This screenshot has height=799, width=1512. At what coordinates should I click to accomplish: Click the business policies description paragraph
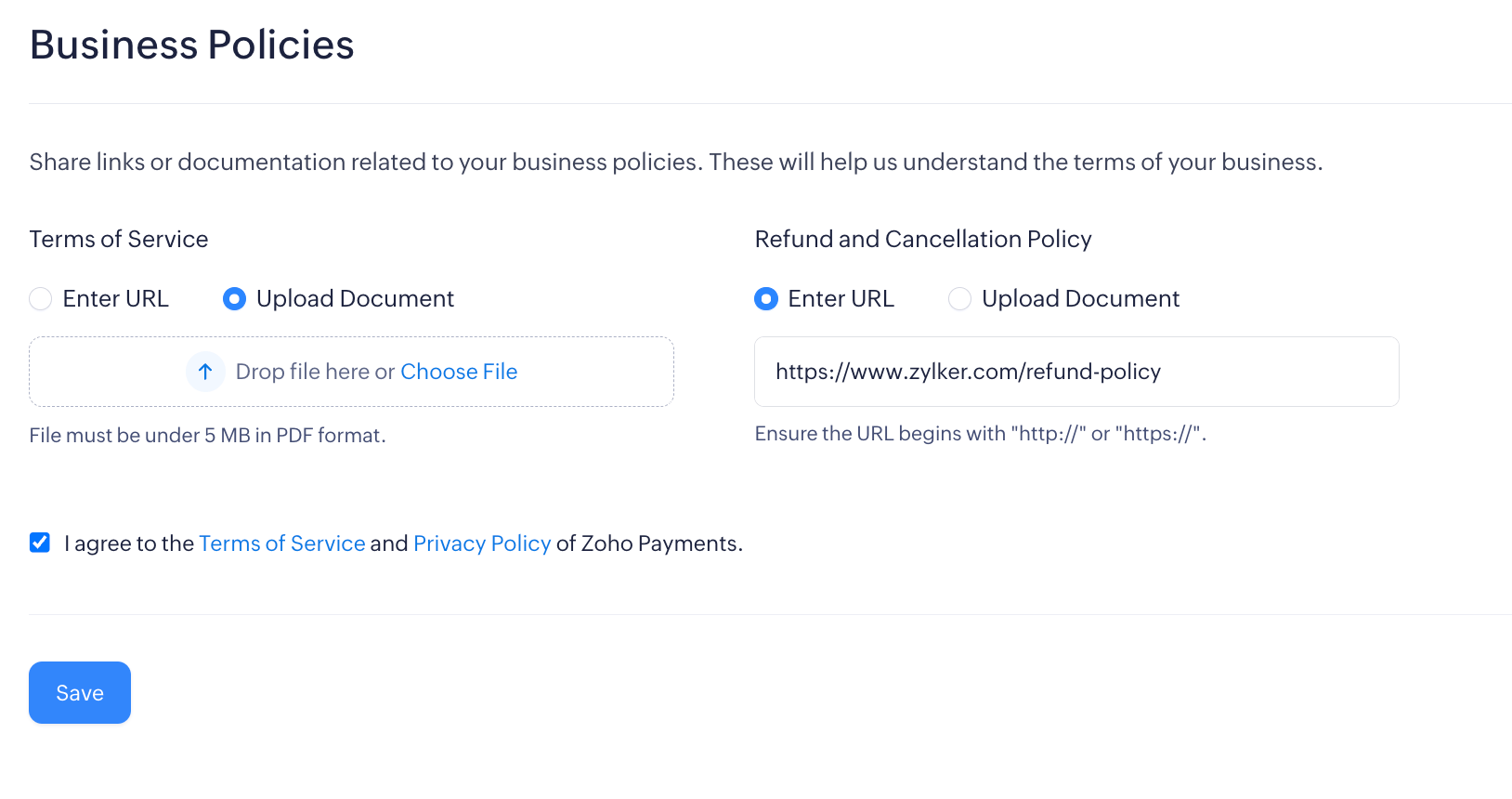(675, 162)
